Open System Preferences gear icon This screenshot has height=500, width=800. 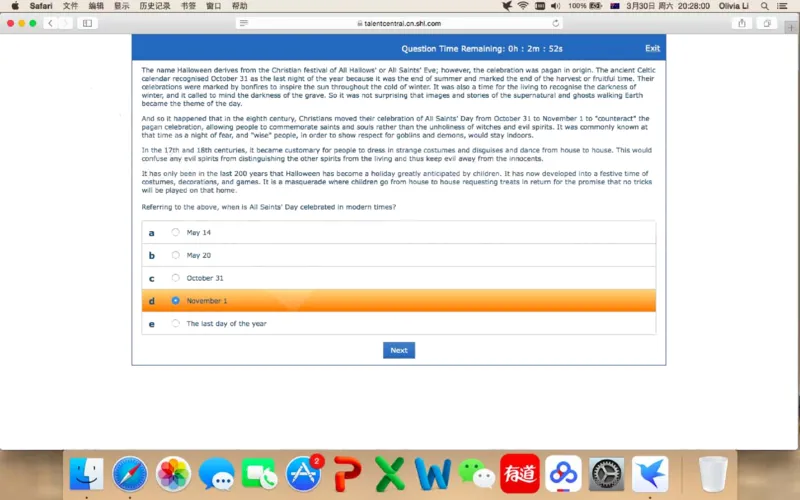tap(607, 473)
